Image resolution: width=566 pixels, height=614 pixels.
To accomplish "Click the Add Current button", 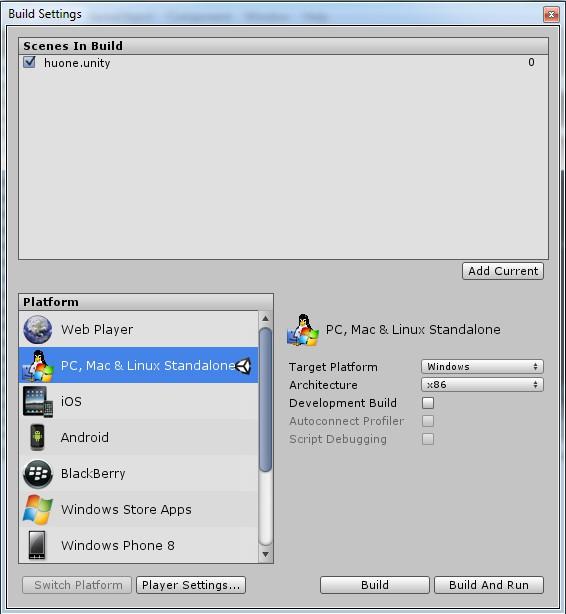I will (x=503, y=271).
